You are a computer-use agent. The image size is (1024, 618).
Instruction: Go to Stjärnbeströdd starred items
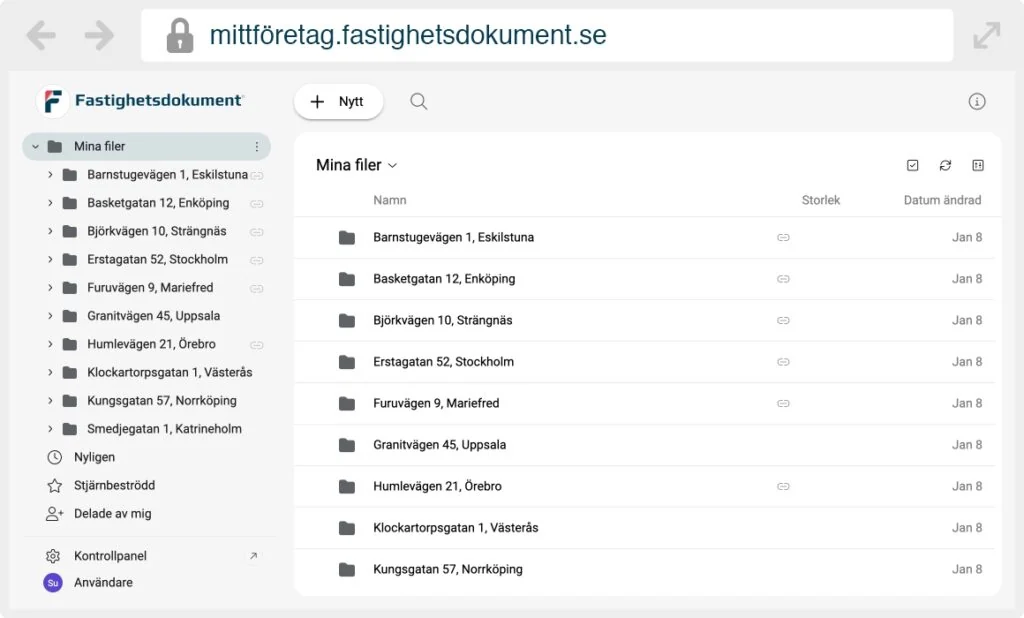(x=114, y=485)
